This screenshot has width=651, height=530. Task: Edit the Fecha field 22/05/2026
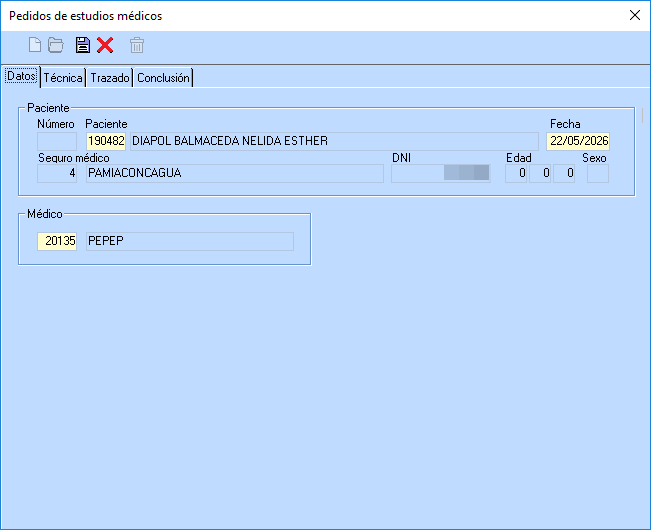click(578, 141)
